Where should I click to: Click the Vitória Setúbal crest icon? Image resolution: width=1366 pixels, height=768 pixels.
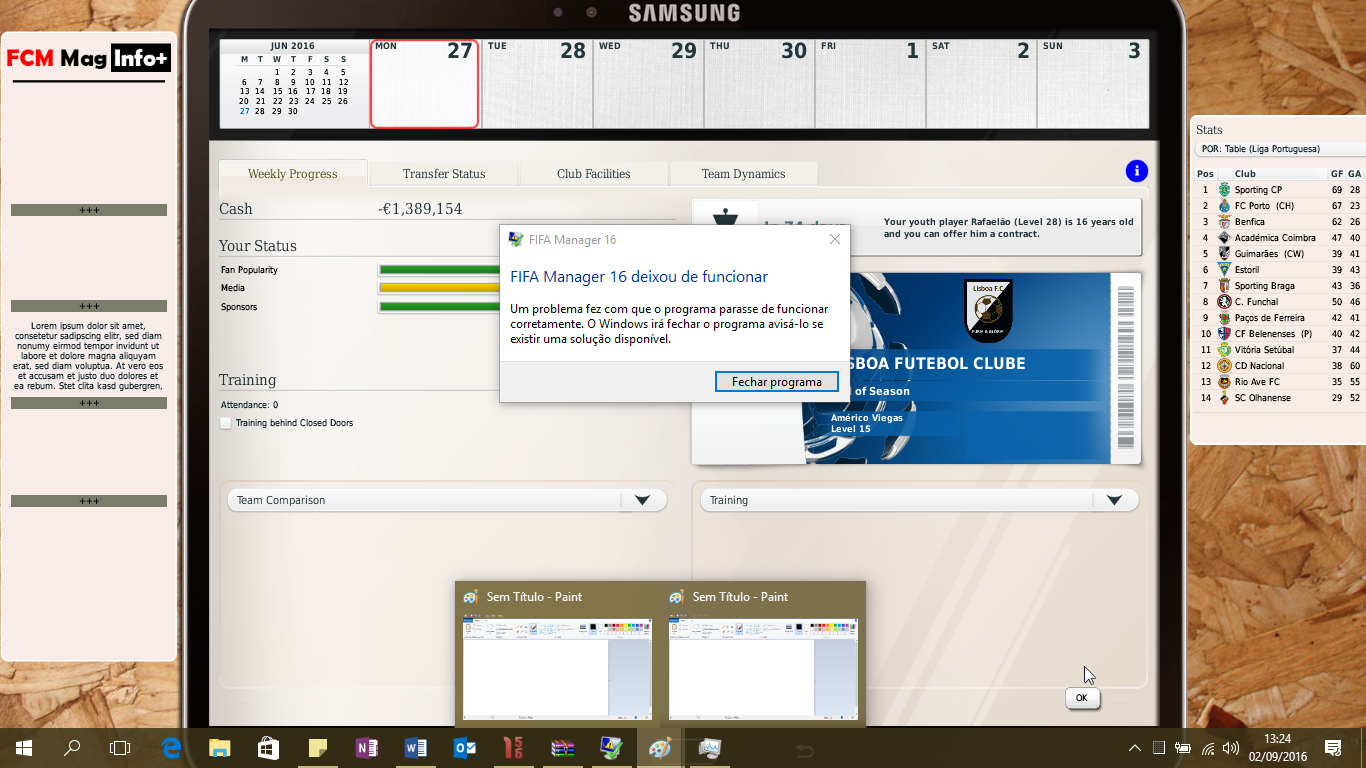coord(1224,349)
